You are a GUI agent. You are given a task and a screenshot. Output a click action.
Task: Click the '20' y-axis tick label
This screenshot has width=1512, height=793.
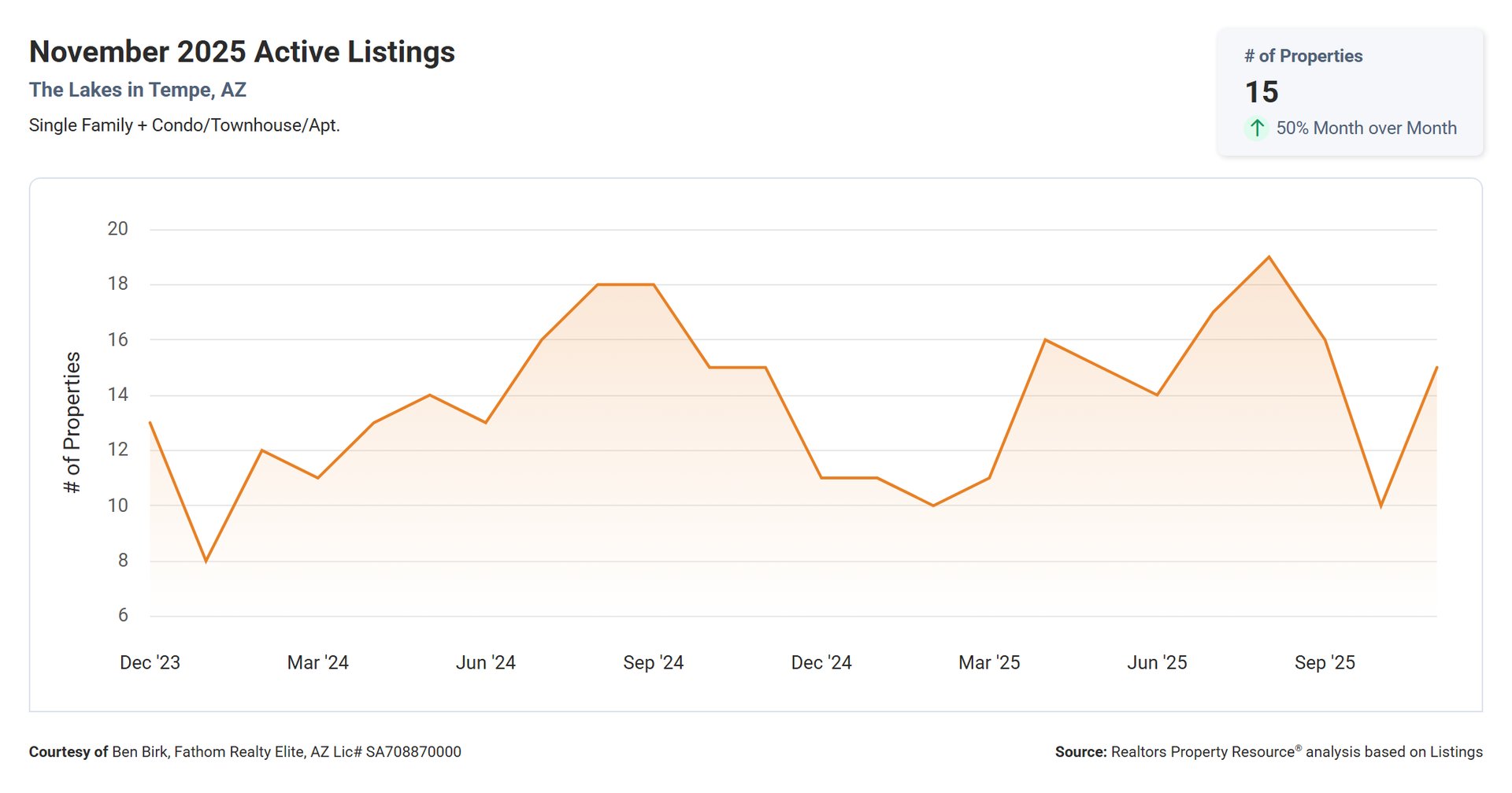click(x=117, y=229)
